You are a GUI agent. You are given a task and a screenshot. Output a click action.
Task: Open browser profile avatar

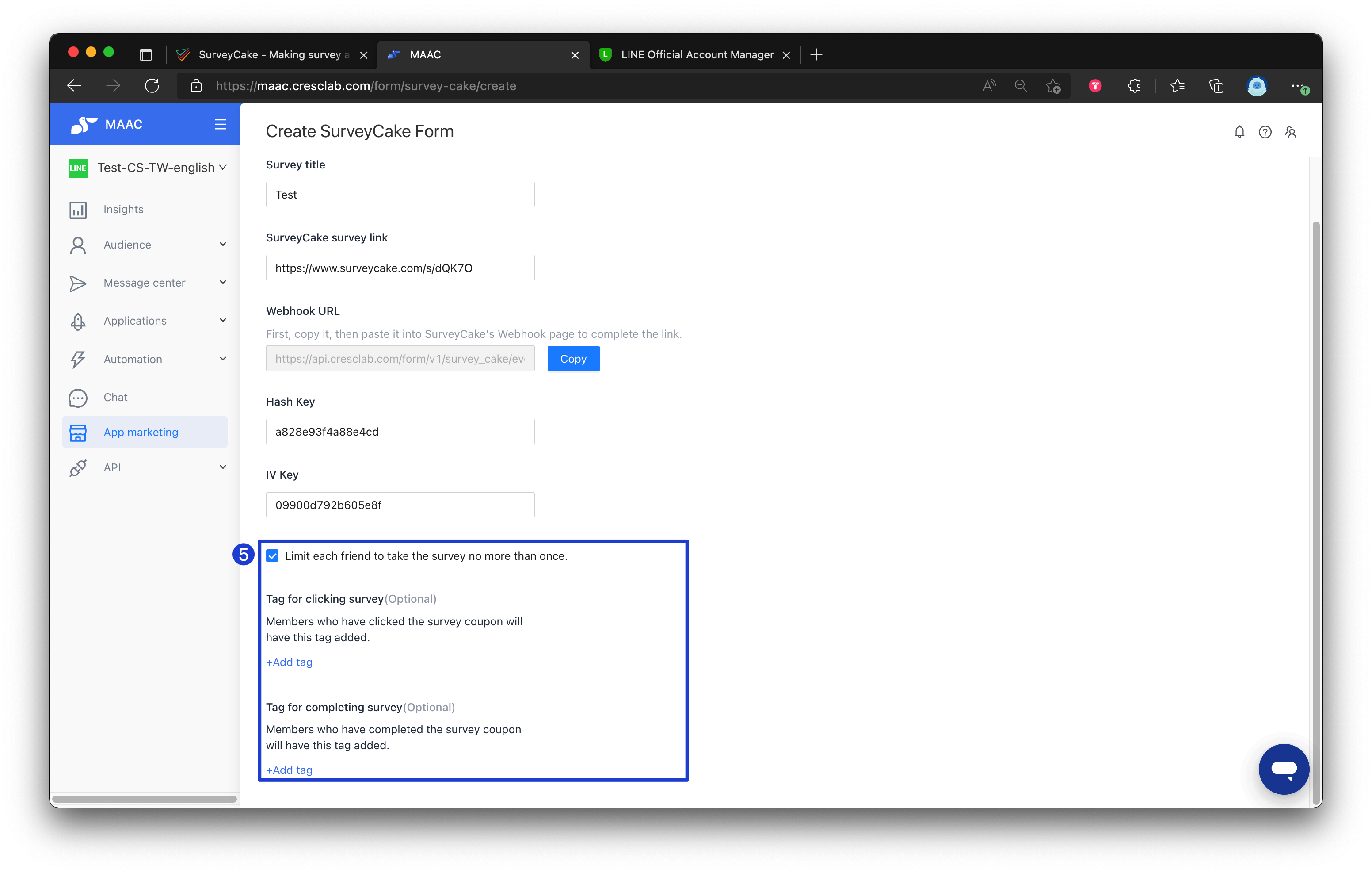pyautogui.click(x=1257, y=85)
